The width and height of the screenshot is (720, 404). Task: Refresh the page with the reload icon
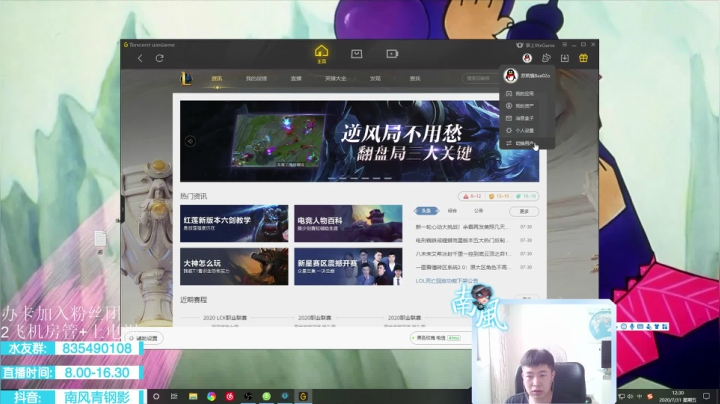(x=159, y=58)
